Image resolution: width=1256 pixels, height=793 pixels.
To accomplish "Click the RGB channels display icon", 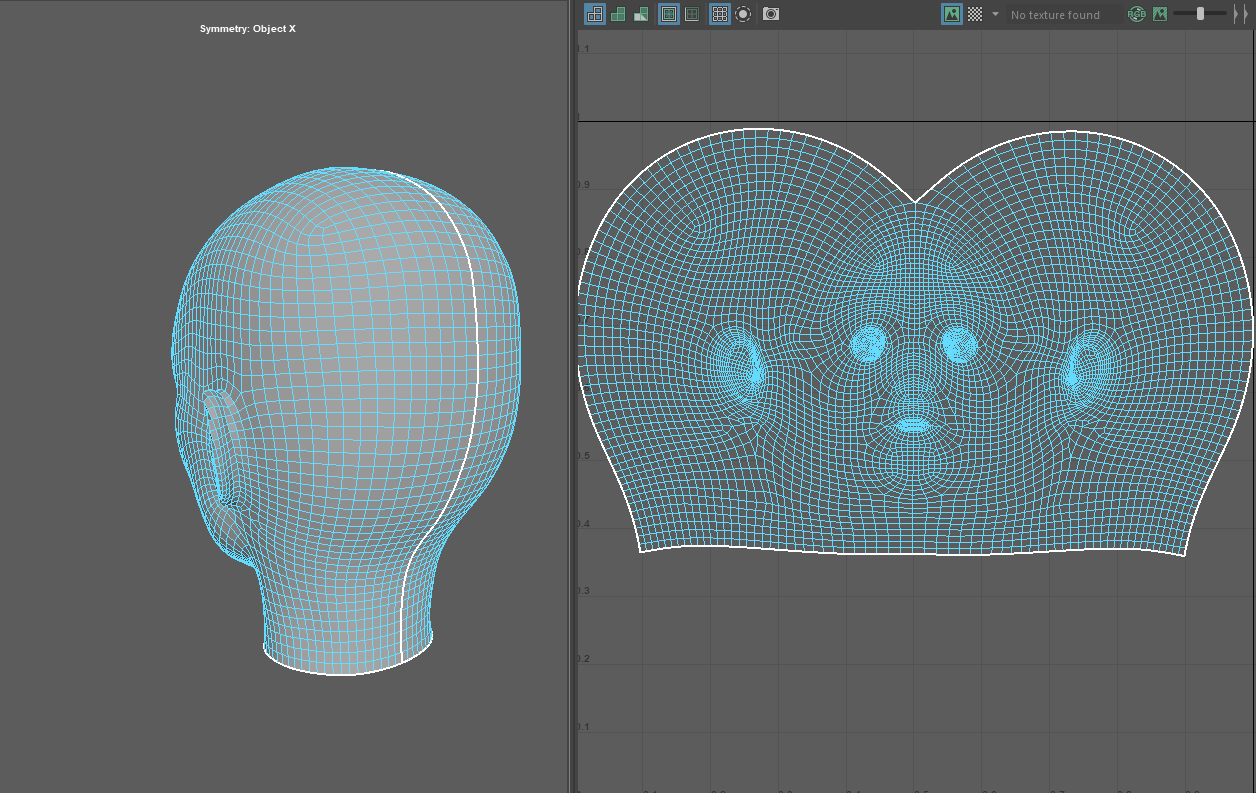I will [1136, 14].
